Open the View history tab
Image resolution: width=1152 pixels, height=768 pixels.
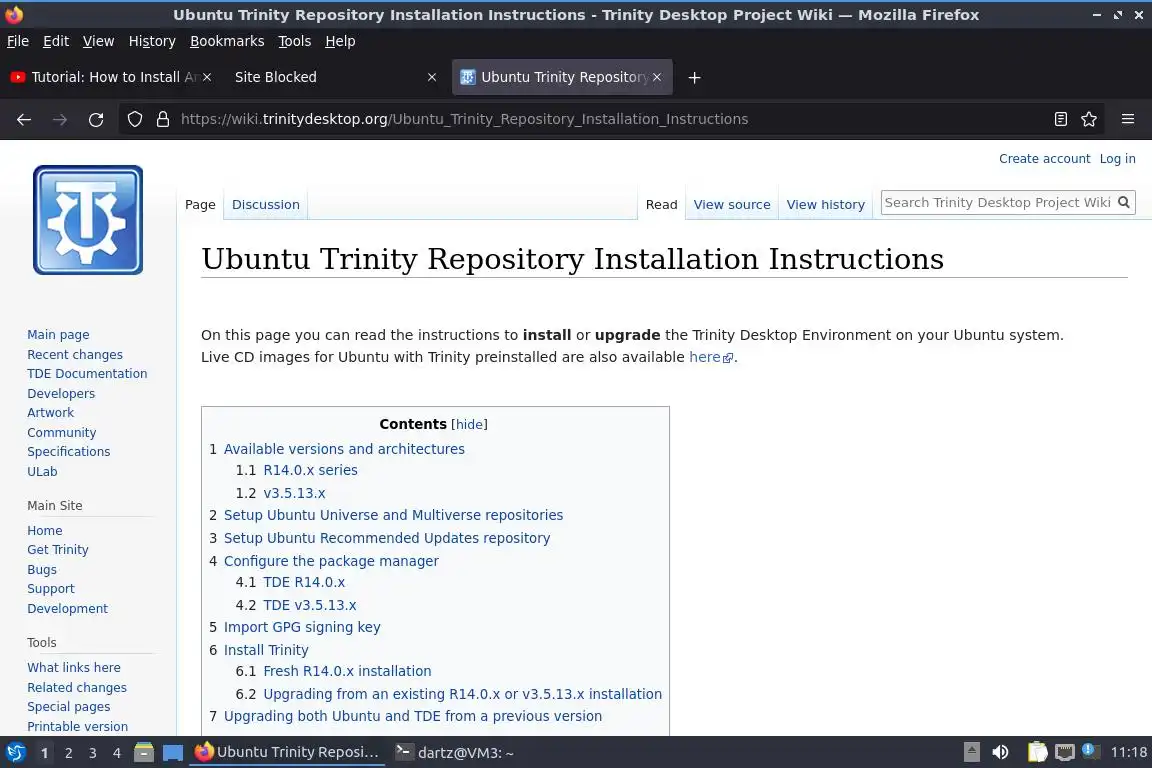[825, 204]
